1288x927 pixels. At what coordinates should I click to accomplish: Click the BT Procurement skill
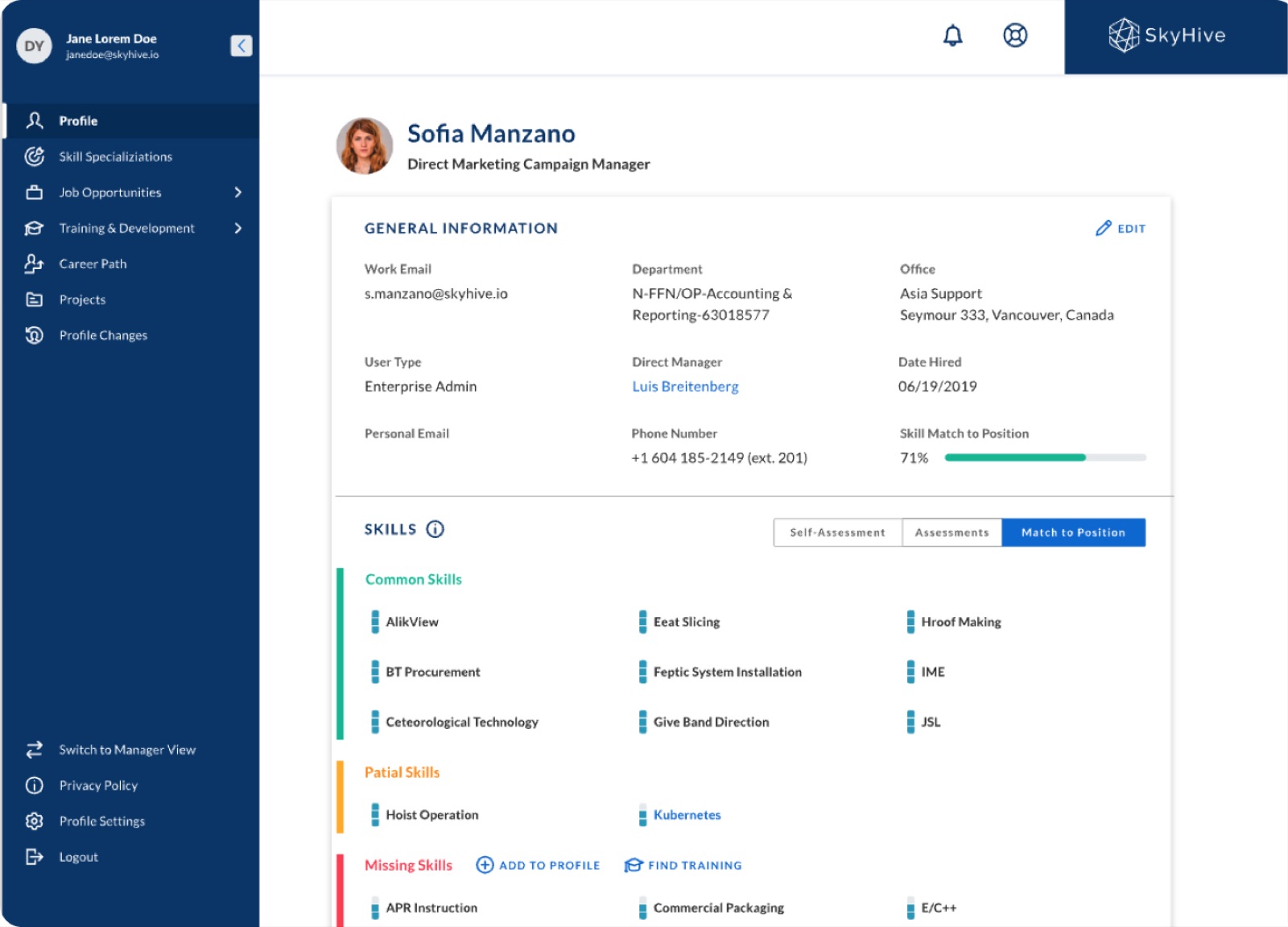tap(432, 672)
